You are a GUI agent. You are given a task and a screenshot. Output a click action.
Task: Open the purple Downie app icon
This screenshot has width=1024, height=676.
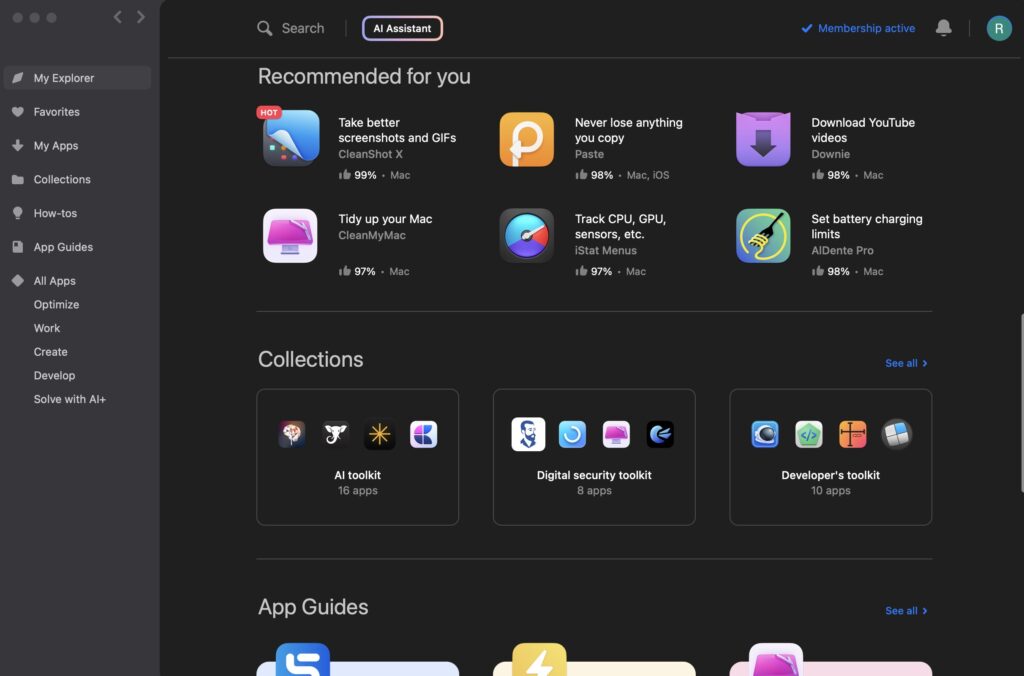pyautogui.click(x=763, y=139)
